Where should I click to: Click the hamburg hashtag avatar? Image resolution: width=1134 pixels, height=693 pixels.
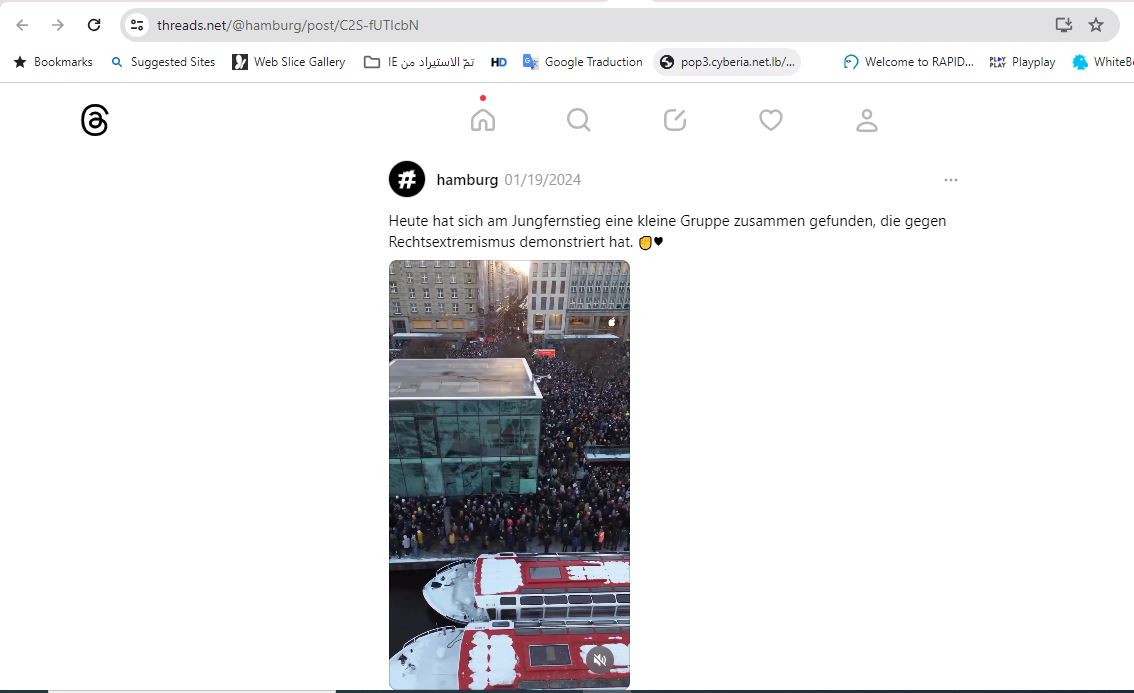(x=407, y=179)
